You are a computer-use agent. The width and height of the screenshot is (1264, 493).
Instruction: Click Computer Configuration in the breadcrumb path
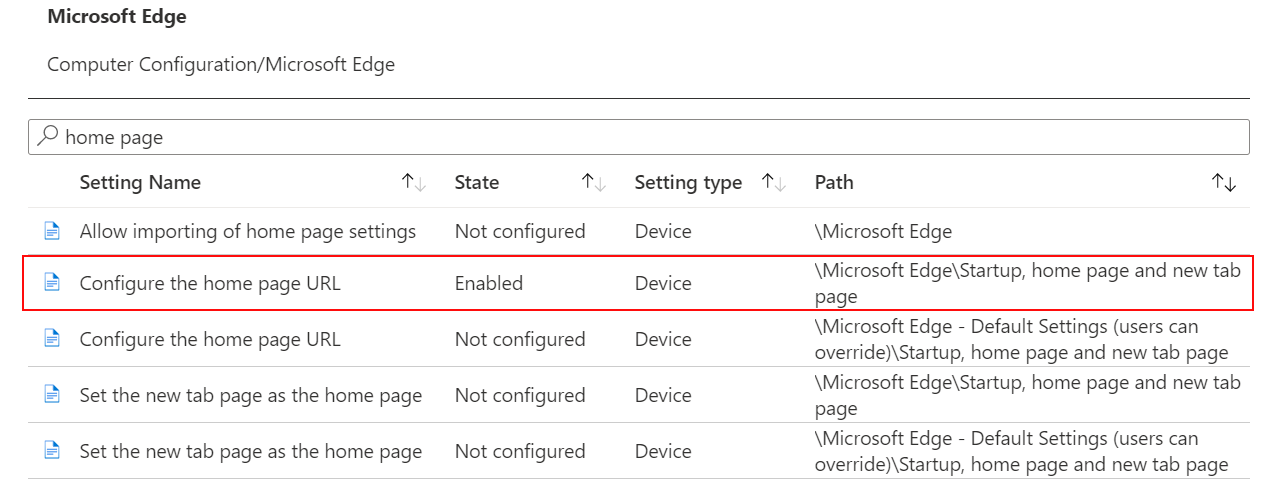pyautogui.click(x=151, y=64)
